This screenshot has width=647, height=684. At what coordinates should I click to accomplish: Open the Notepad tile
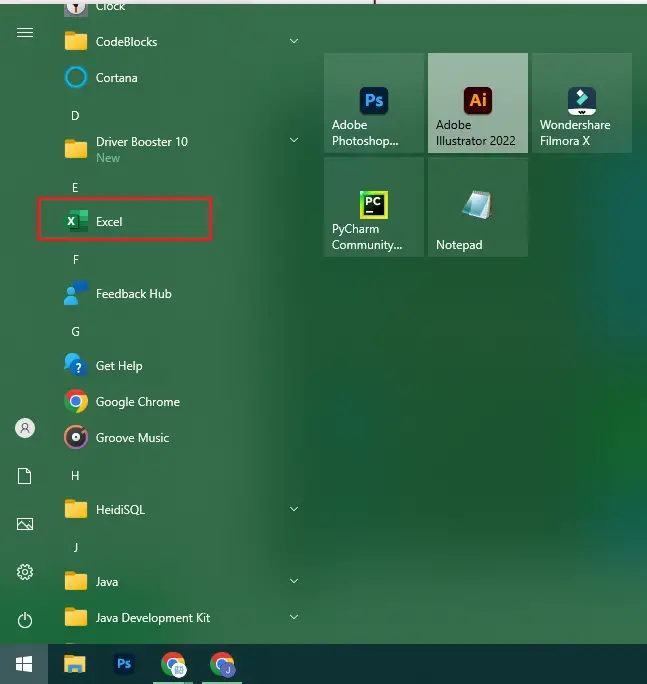[x=478, y=207]
